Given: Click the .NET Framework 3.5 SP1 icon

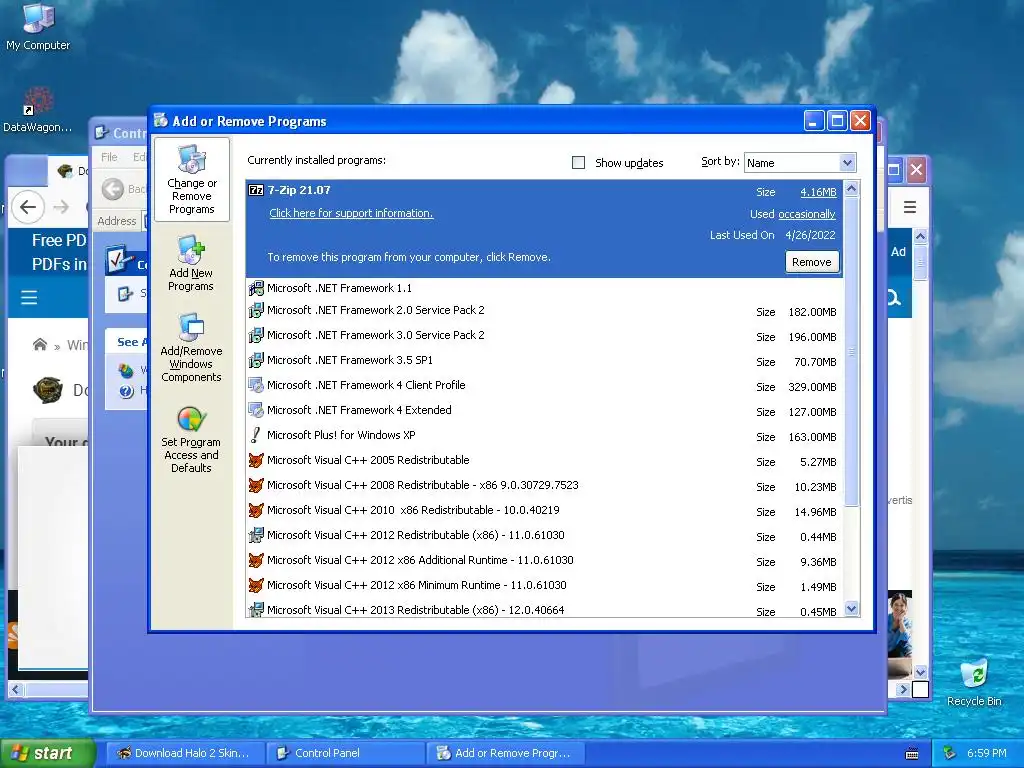Looking at the screenshot, I should click(x=256, y=360).
